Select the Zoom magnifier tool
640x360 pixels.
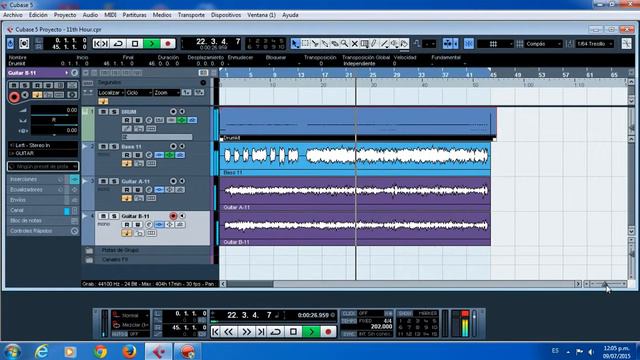(x=344, y=44)
